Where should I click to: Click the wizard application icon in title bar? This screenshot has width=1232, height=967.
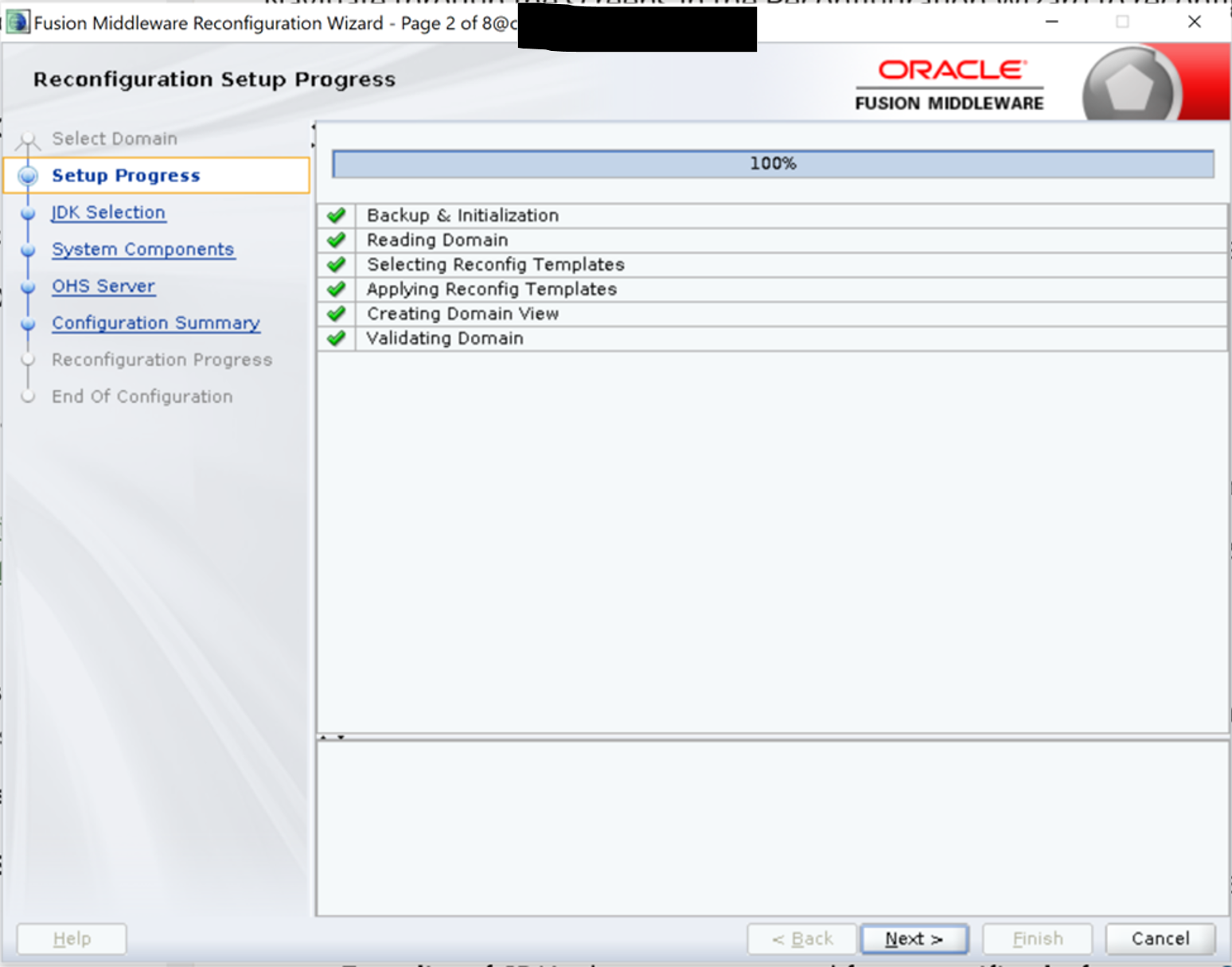tap(17, 22)
